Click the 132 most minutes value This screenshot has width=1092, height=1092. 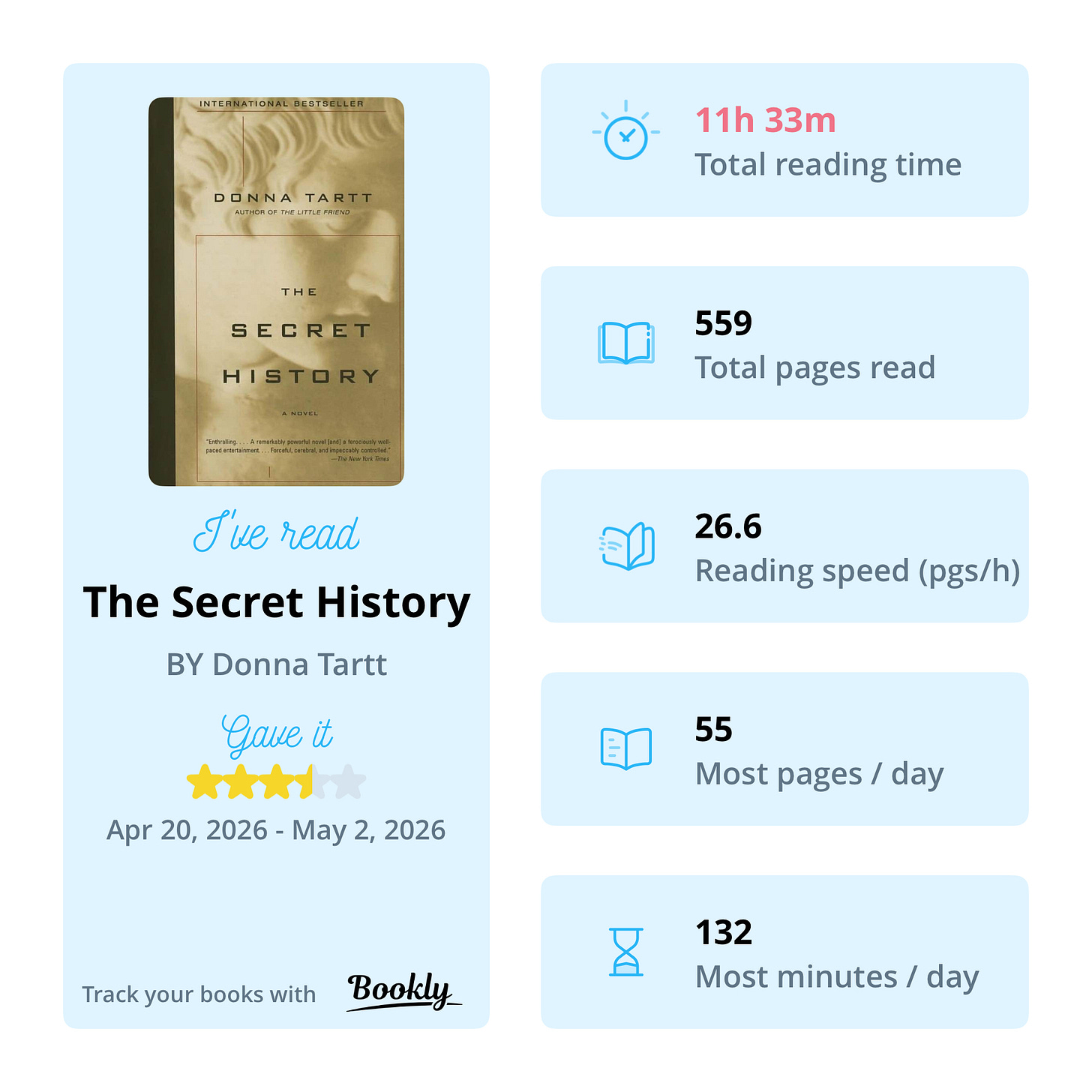[723, 932]
